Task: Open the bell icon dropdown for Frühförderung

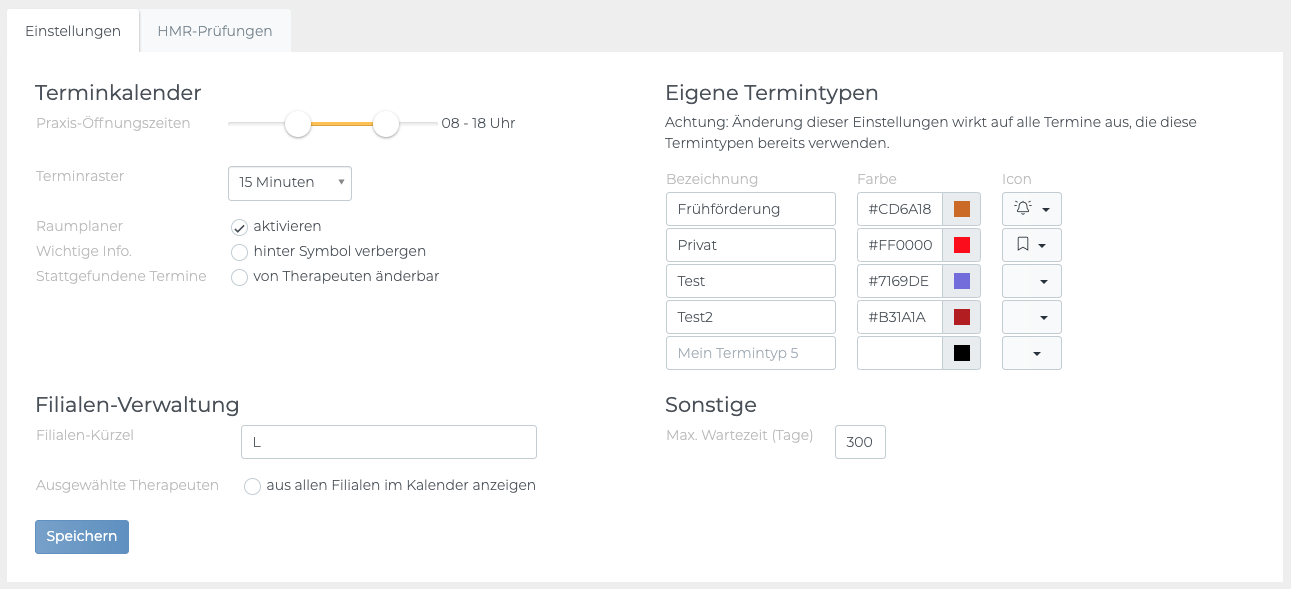Action: (1031, 209)
